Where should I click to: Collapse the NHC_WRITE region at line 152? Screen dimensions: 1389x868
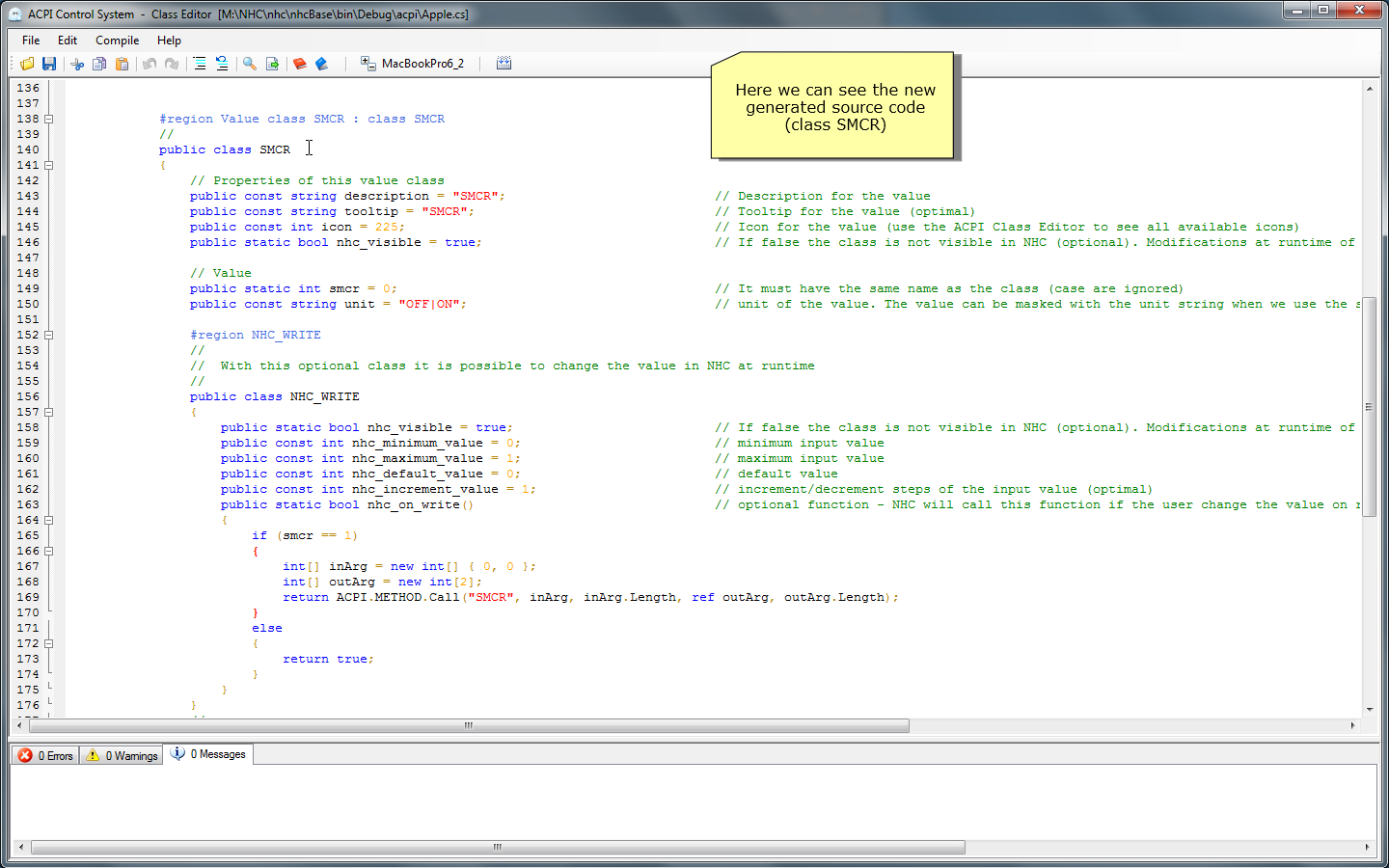[x=48, y=336]
